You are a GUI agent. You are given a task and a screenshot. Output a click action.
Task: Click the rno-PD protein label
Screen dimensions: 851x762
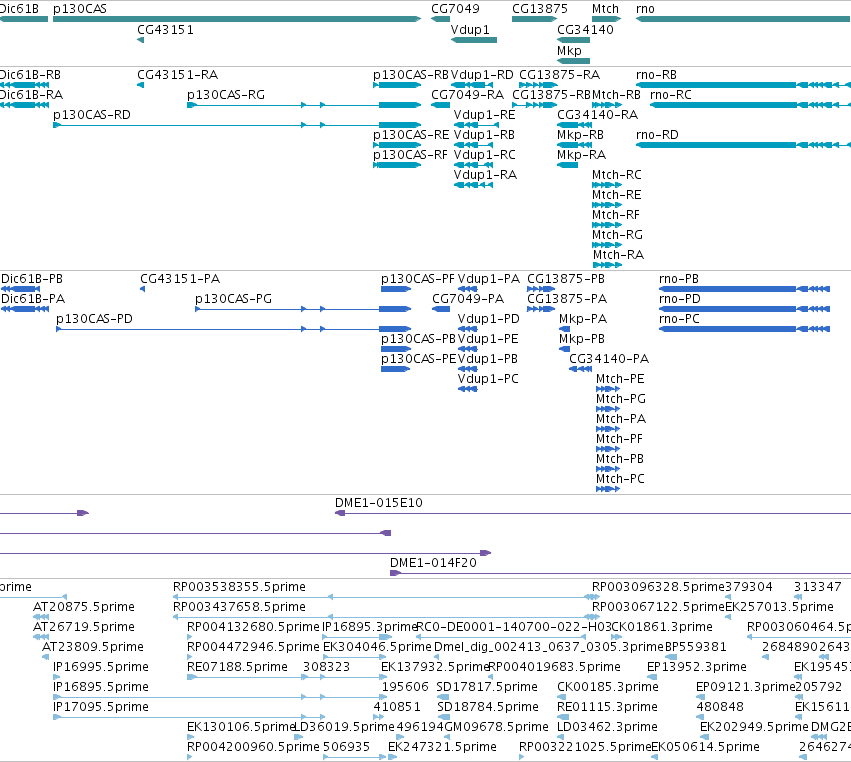click(679, 299)
